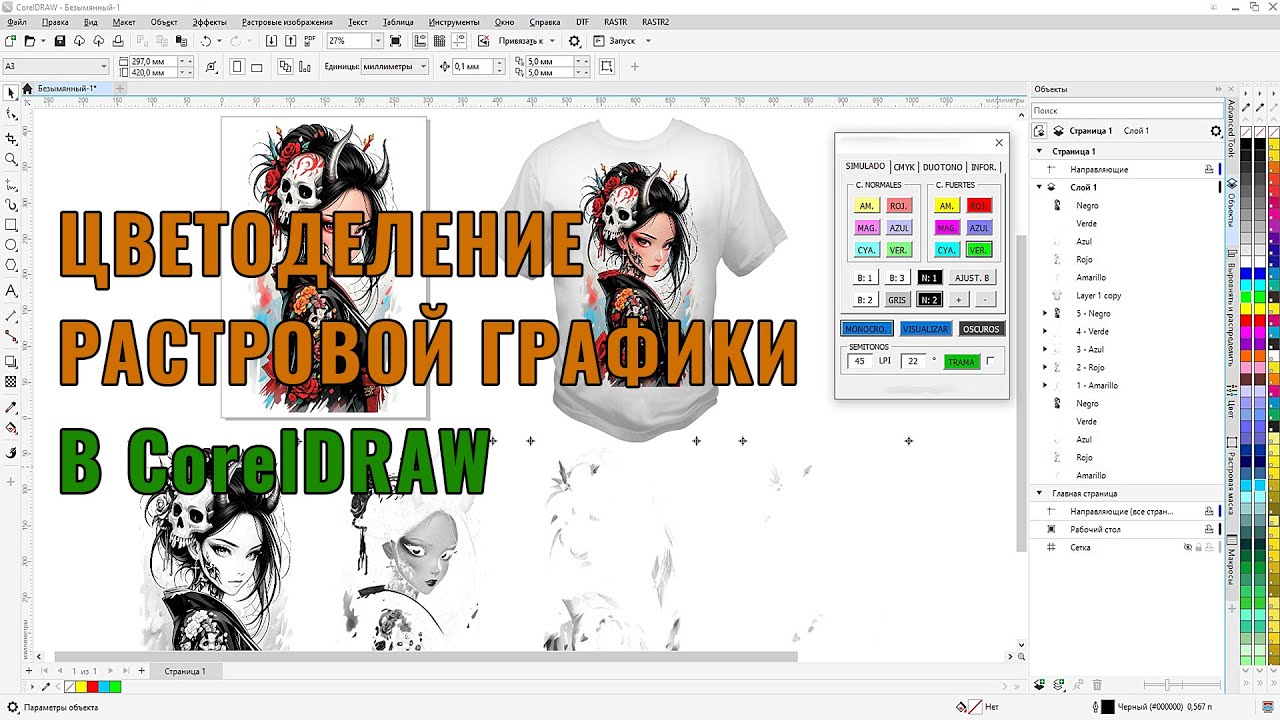
Task: Expand the 3 - Azul group
Action: click(1045, 349)
